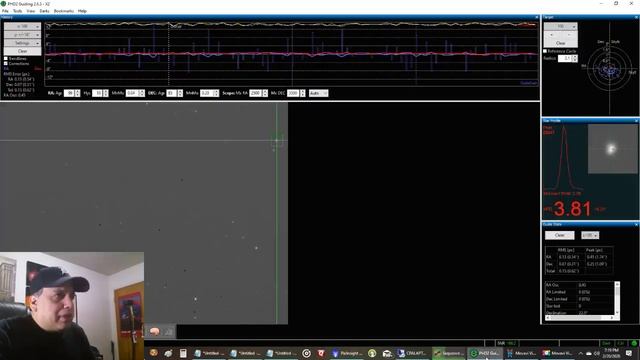
Task: Clear the history graph
Action: tap(22, 51)
